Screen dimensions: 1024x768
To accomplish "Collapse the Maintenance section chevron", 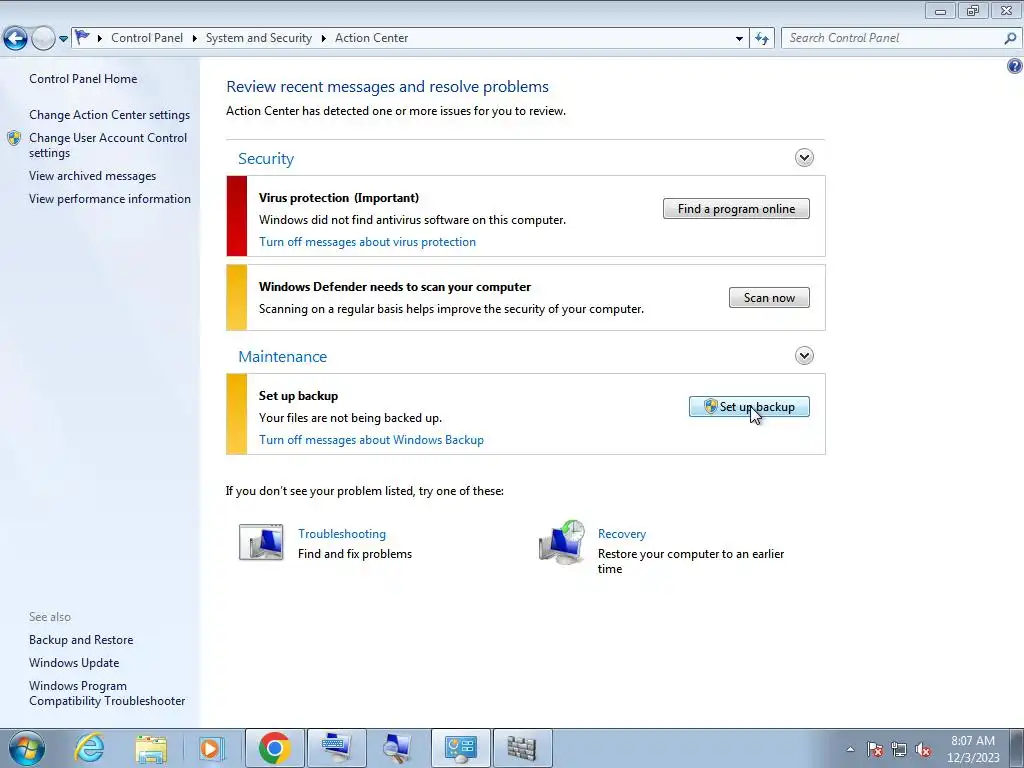I will 804,356.
